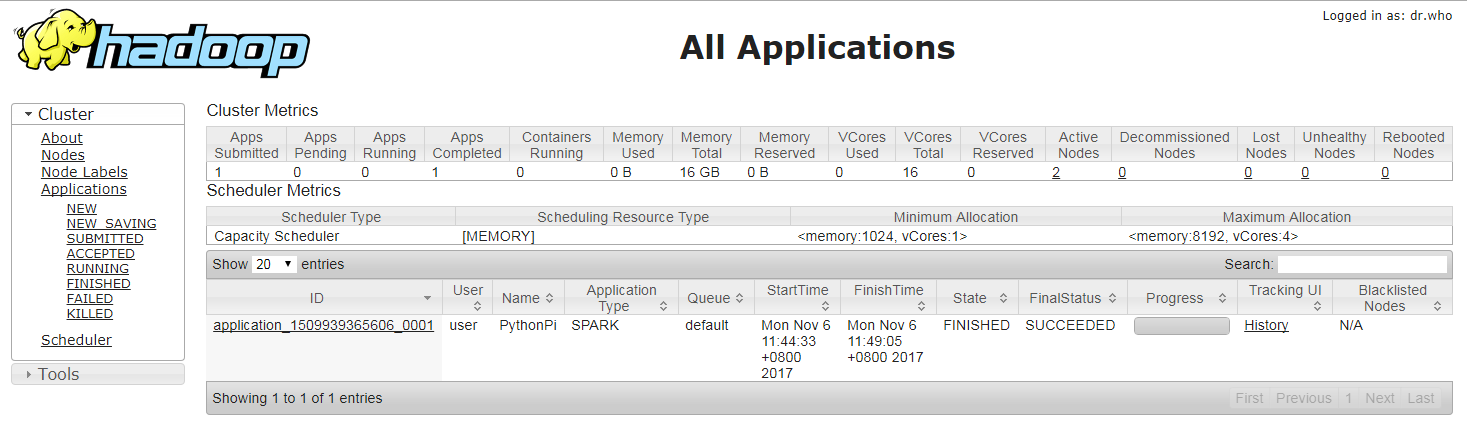Viewport: 1467px width, 443px height.
Task: Filter applications by NEW state
Action: point(82,209)
